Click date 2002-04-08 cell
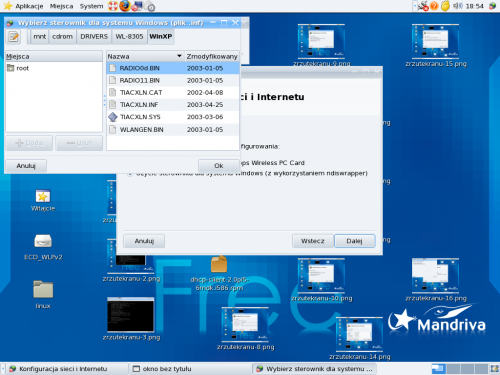Screen dimensions: 500x375 coord(205,92)
